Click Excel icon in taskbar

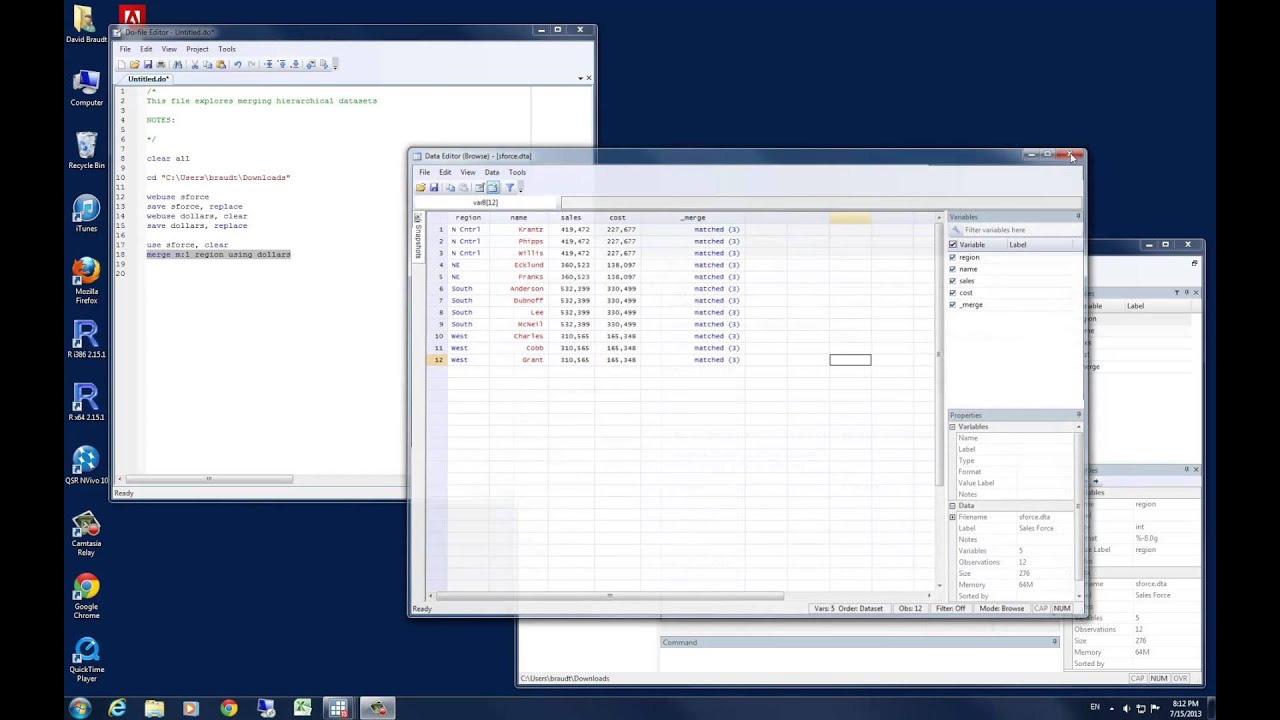click(x=302, y=708)
